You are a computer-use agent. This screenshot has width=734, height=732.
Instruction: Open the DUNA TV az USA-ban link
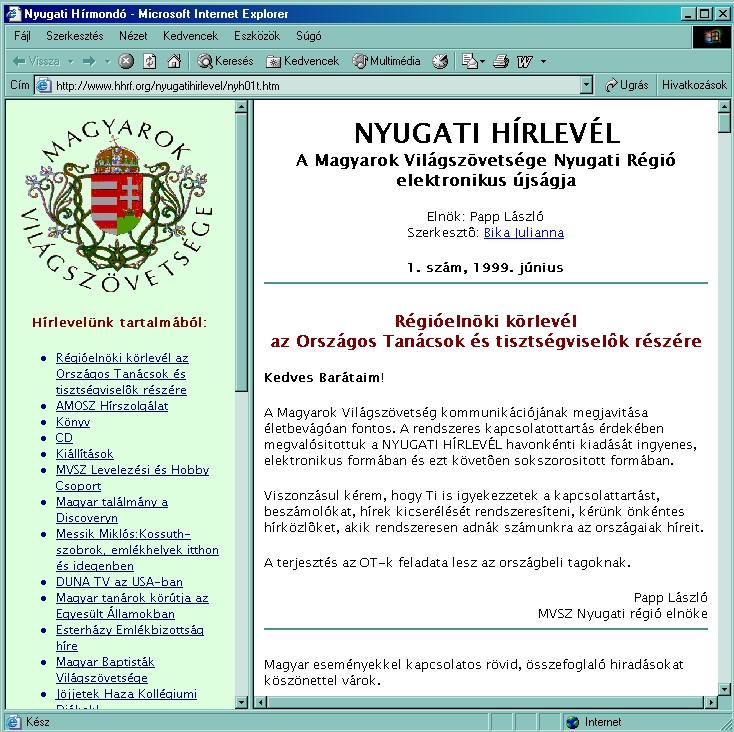pos(119,582)
